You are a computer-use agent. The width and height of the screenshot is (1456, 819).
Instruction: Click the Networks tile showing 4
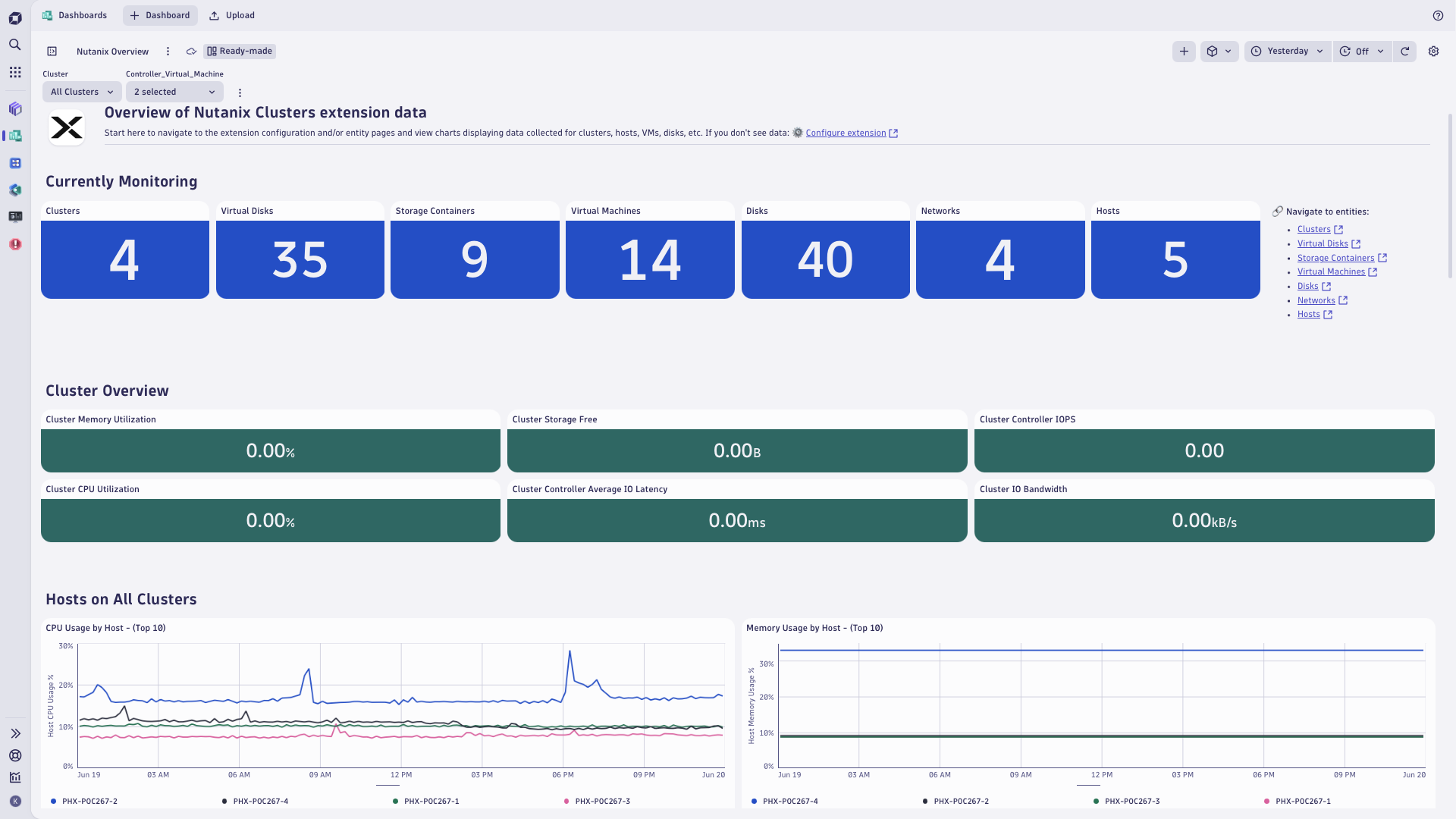[1000, 259]
